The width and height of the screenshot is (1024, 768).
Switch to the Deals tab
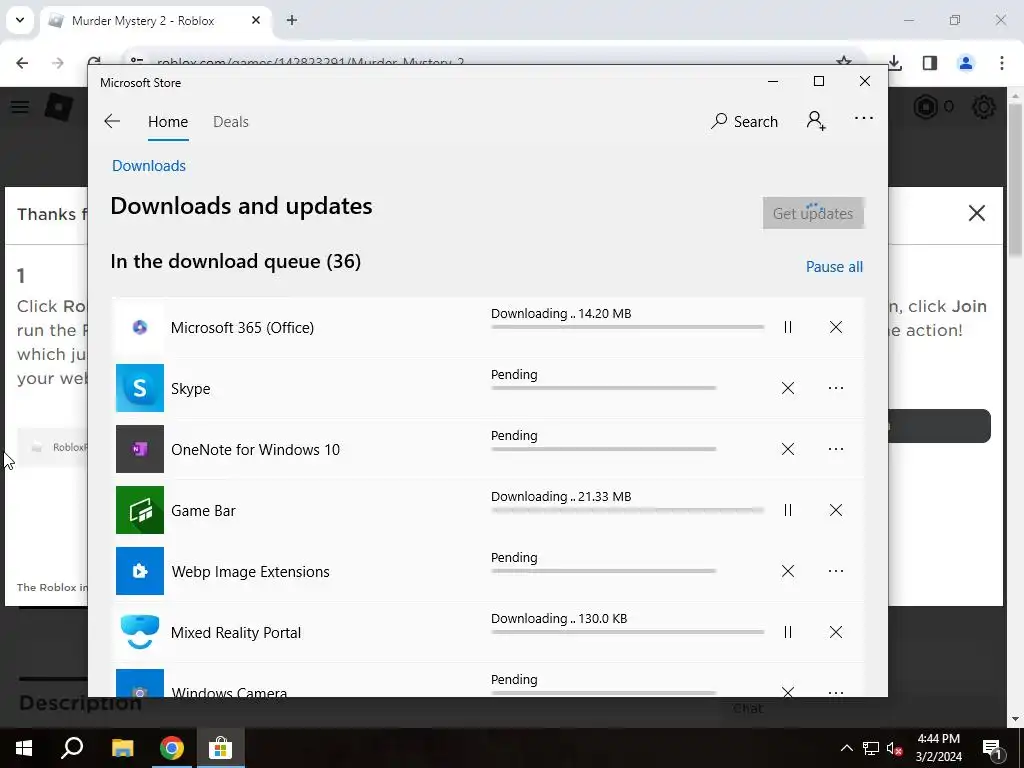click(231, 122)
